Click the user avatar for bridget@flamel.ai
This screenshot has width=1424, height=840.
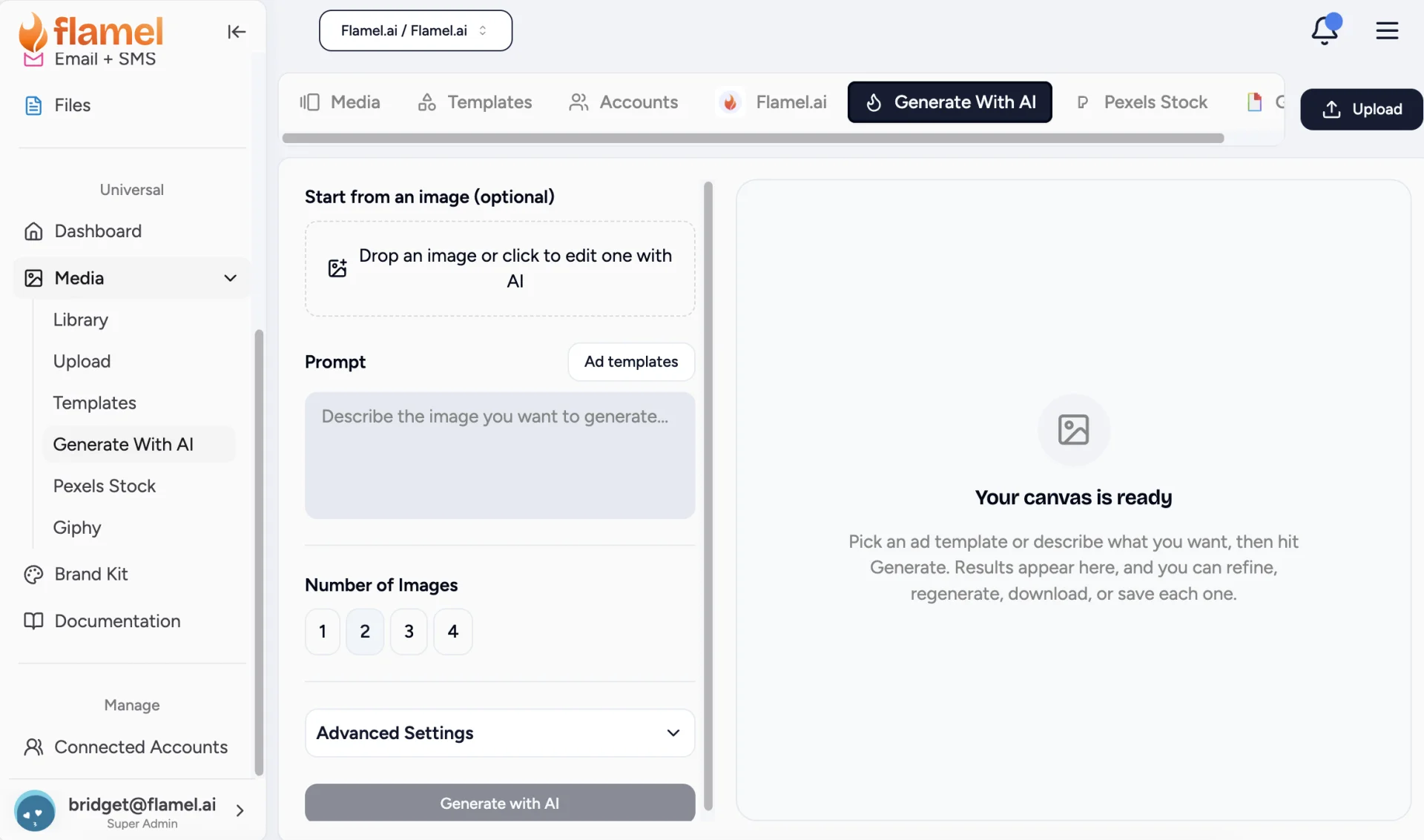click(35, 811)
